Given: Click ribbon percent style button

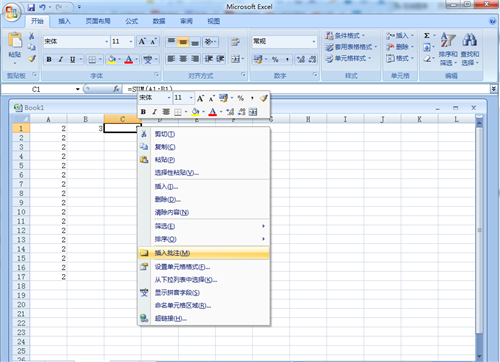Looking at the screenshot, I should pos(275,59).
